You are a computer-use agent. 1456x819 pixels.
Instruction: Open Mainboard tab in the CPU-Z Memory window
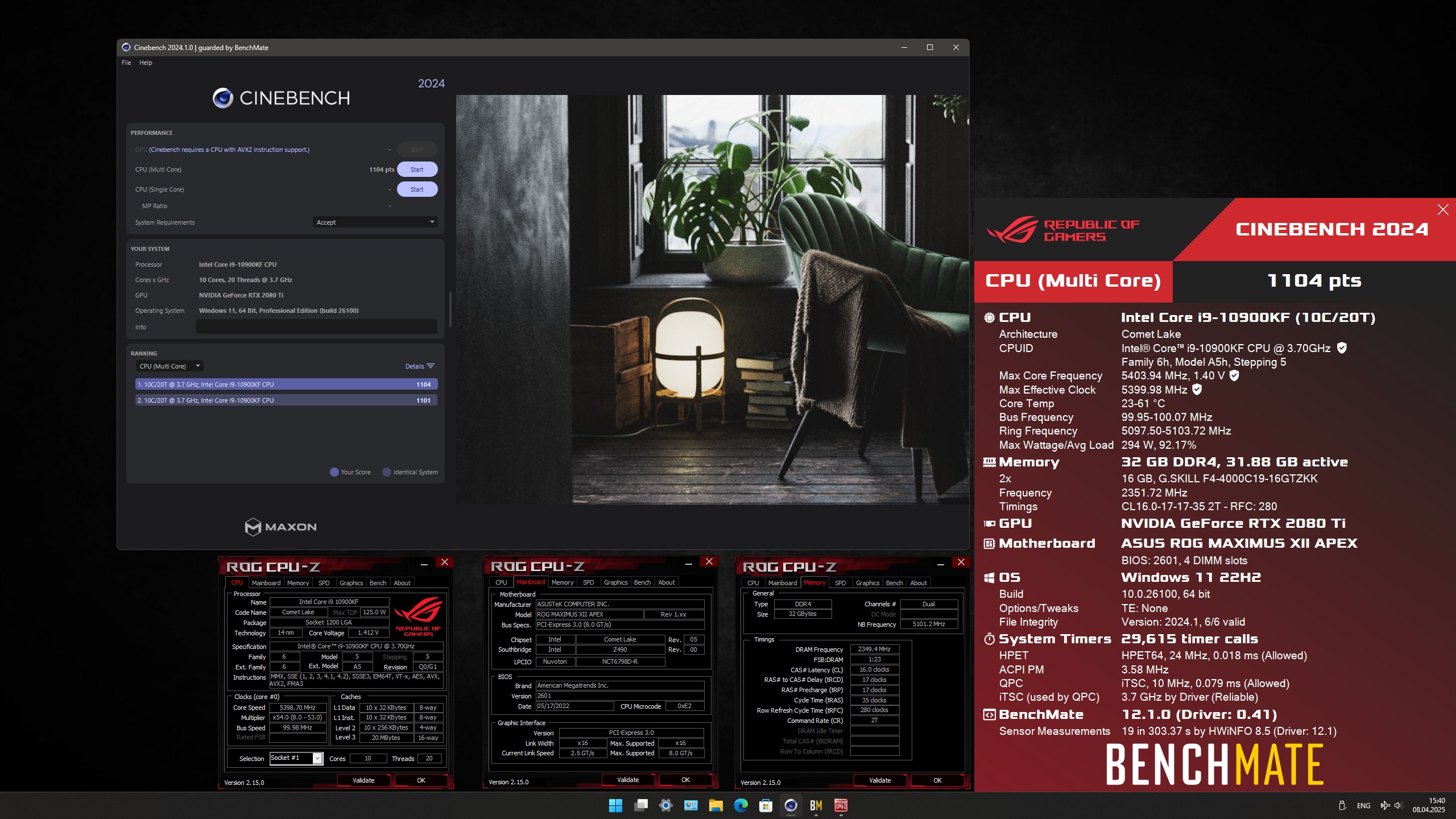pos(783,583)
